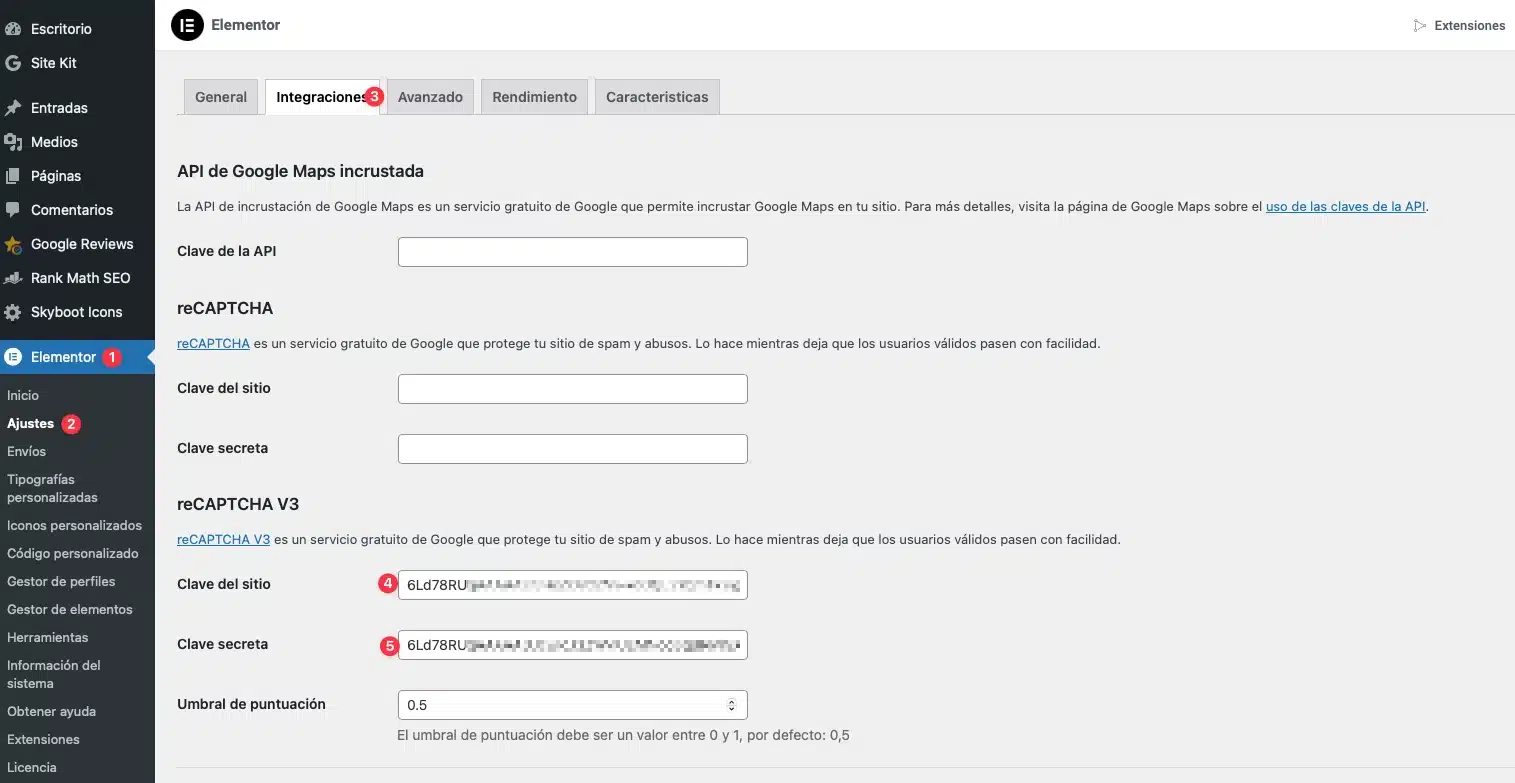Click the Google Reviews star icon

14,243
